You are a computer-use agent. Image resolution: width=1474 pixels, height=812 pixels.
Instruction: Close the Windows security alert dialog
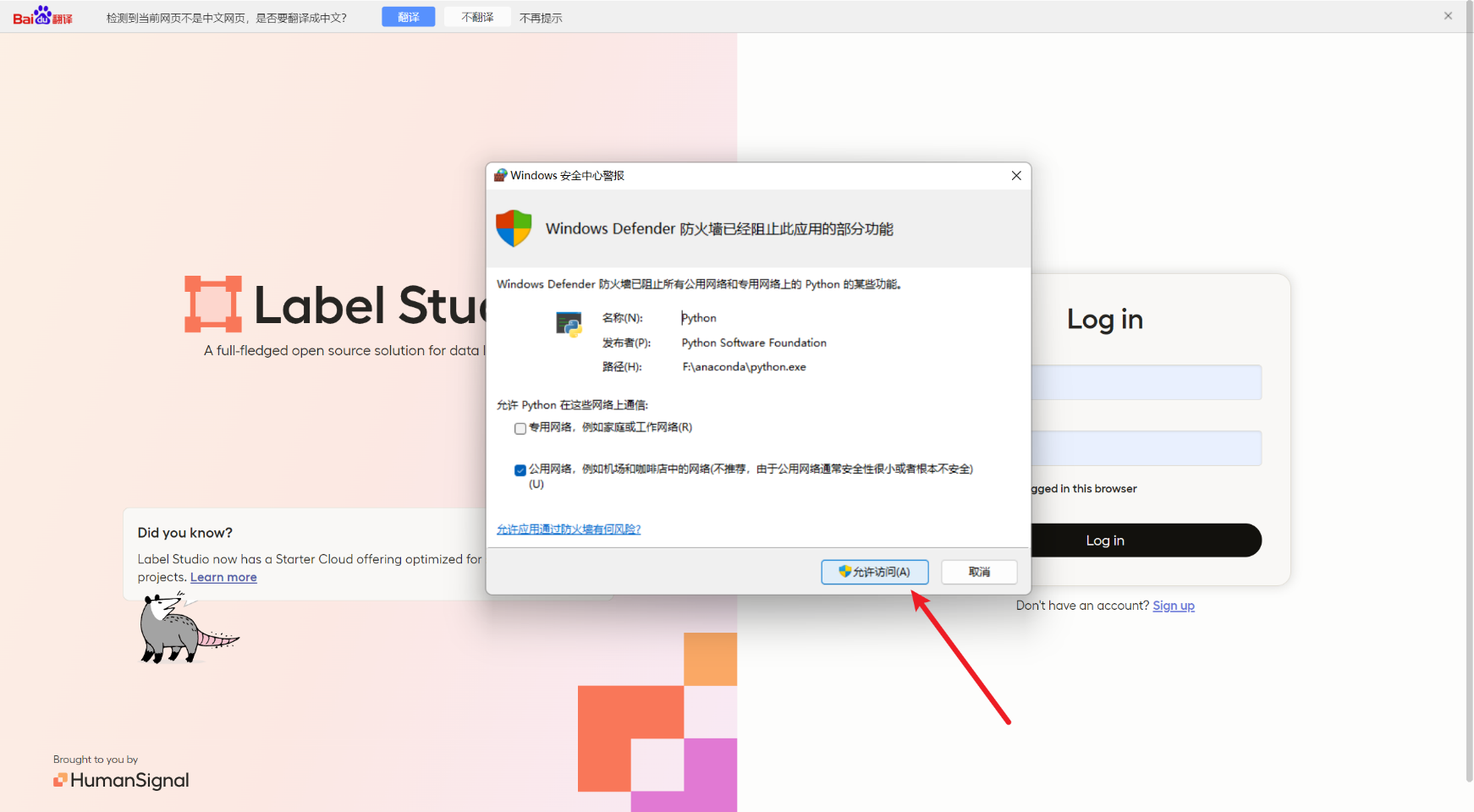point(1016,175)
